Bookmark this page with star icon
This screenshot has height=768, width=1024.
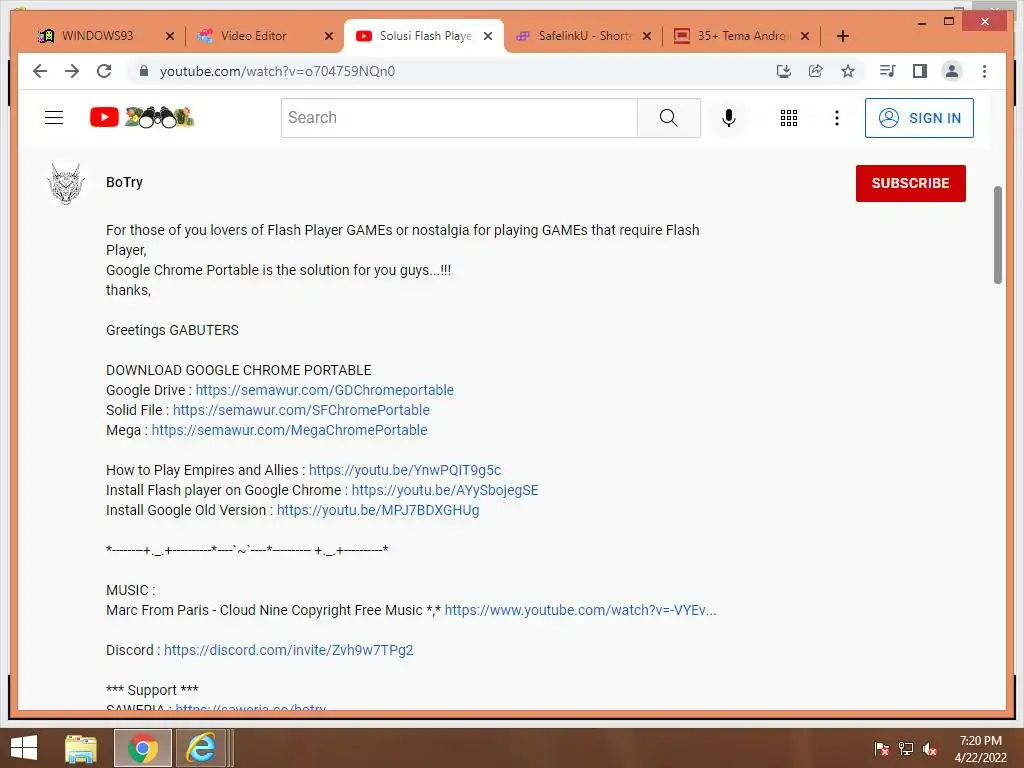click(848, 71)
